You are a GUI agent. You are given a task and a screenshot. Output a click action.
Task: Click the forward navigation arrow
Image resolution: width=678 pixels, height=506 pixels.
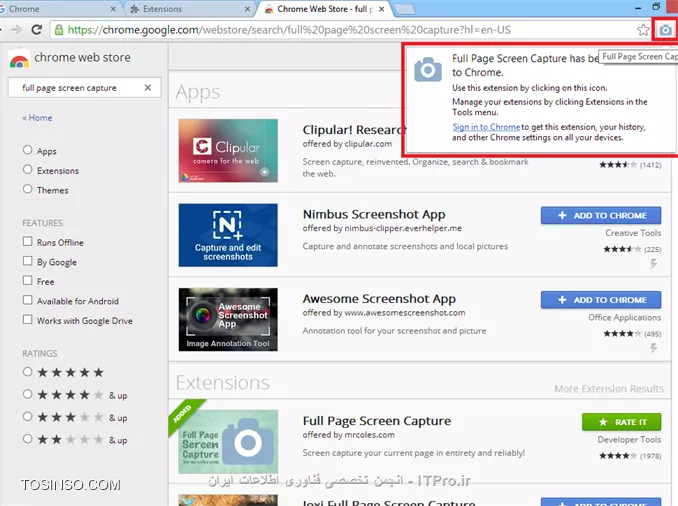tap(16, 29)
